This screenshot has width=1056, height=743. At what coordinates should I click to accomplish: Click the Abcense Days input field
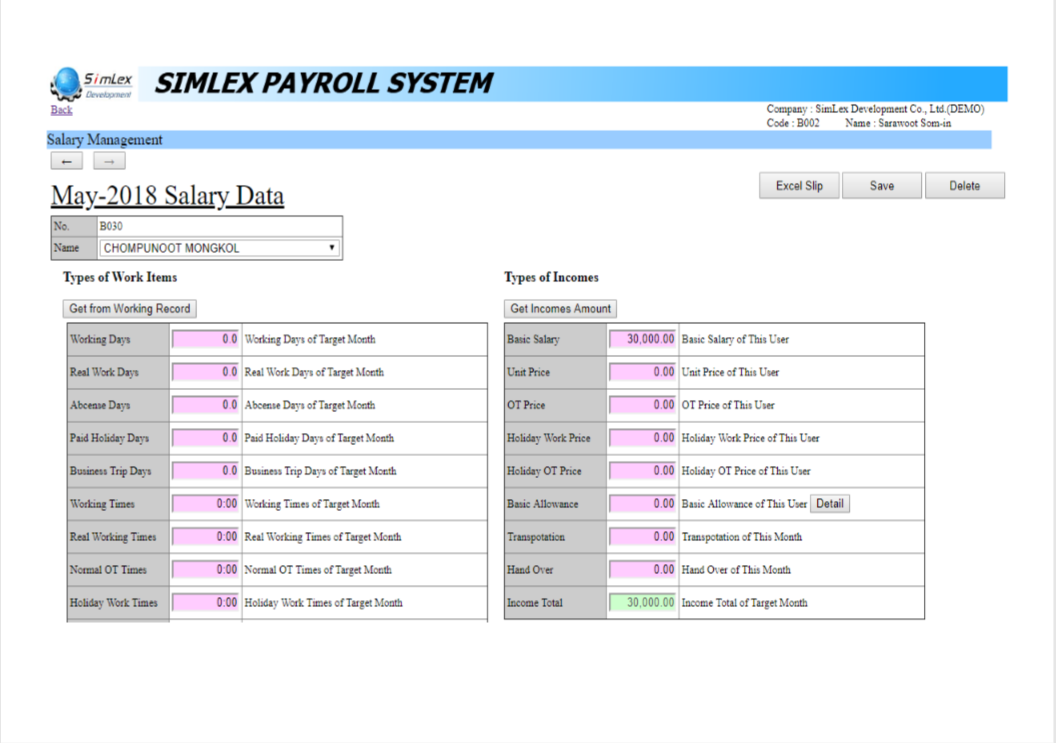[205, 405]
